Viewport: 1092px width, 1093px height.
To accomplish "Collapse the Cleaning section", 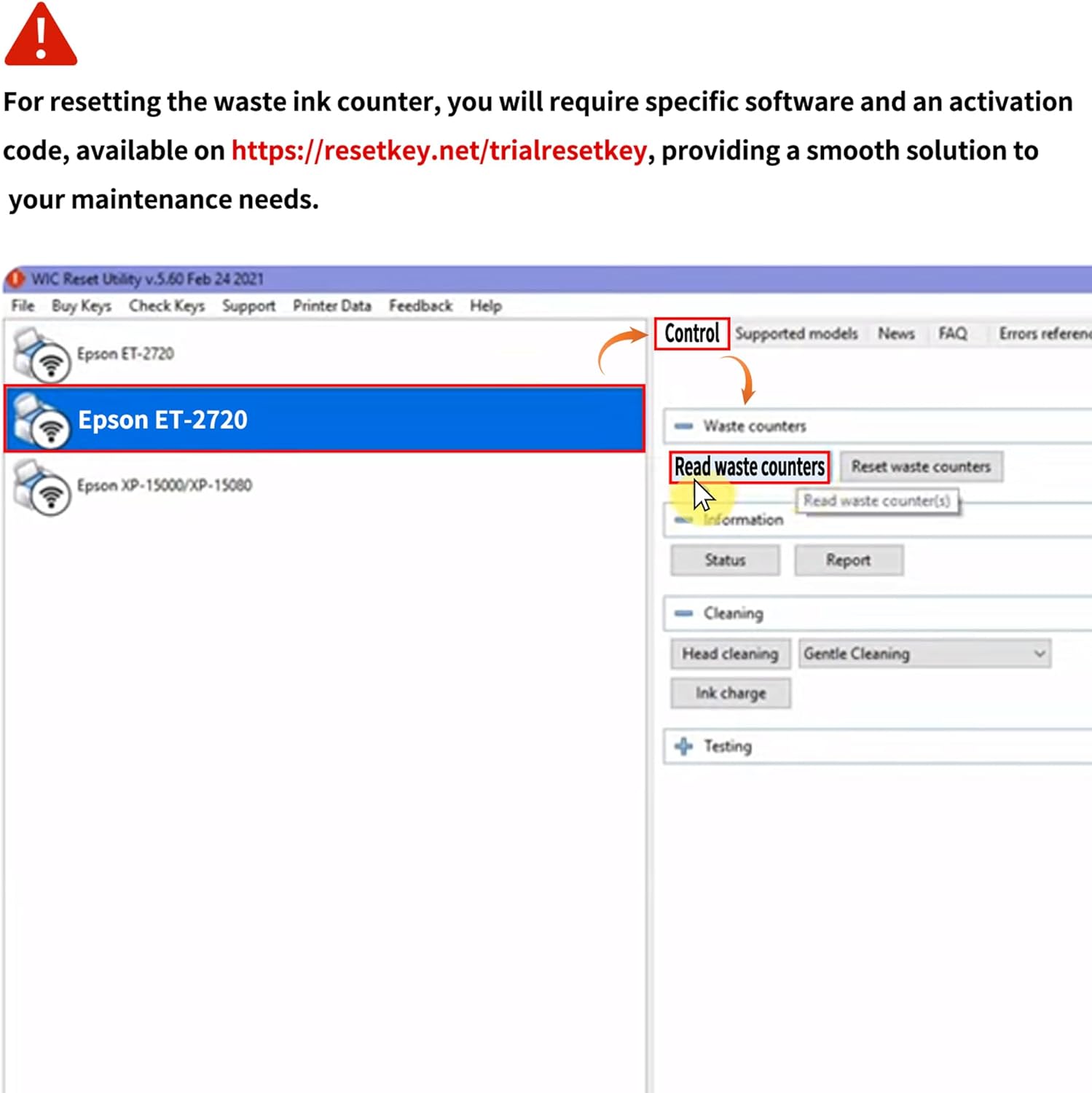I will tap(683, 614).
